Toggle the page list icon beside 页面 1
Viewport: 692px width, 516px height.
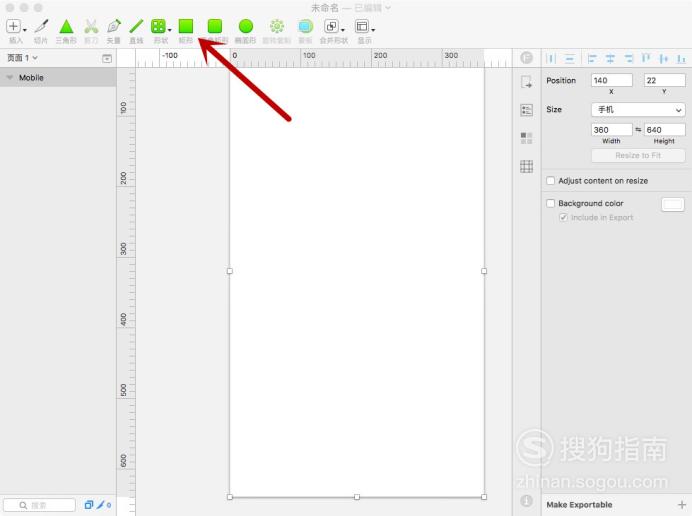pos(107,58)
